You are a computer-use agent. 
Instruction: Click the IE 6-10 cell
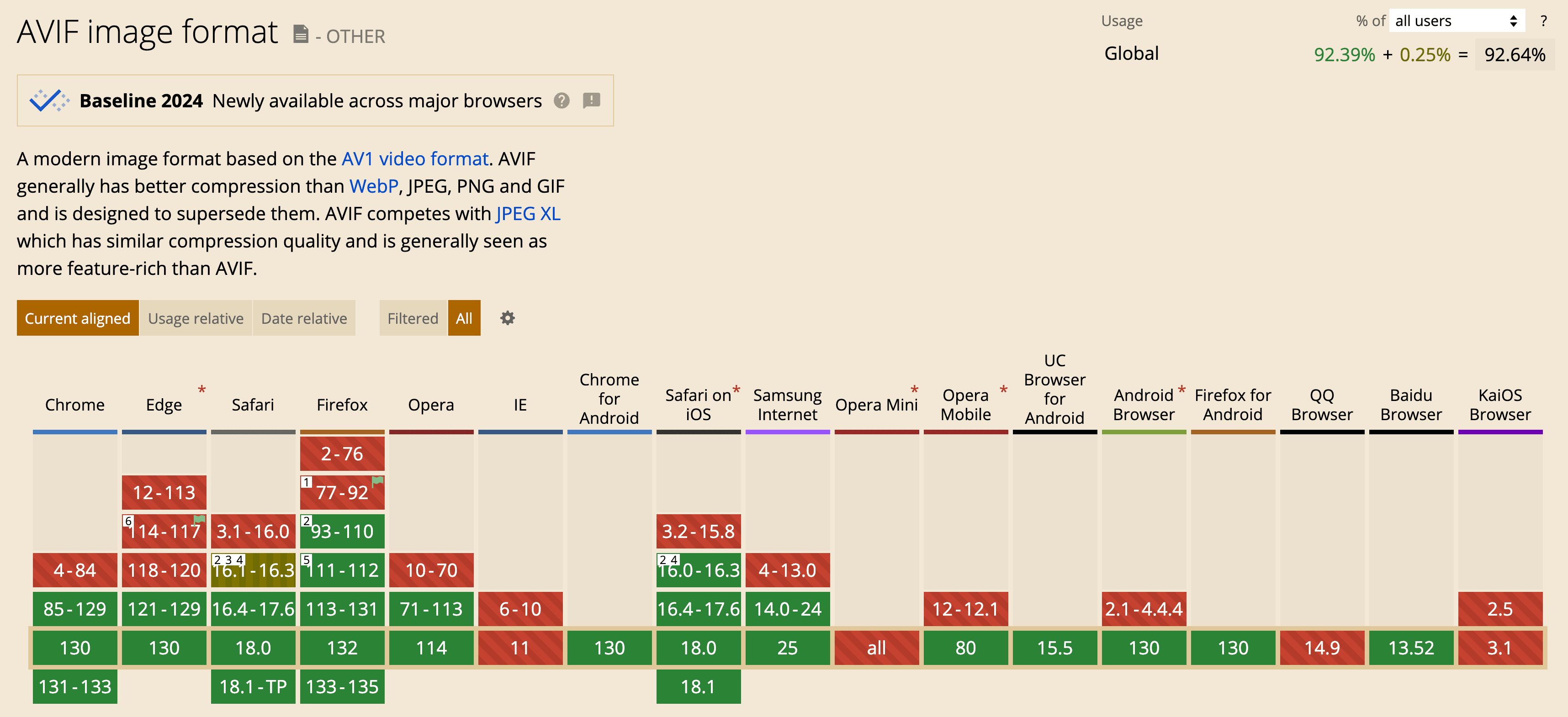tap(520, 609)
